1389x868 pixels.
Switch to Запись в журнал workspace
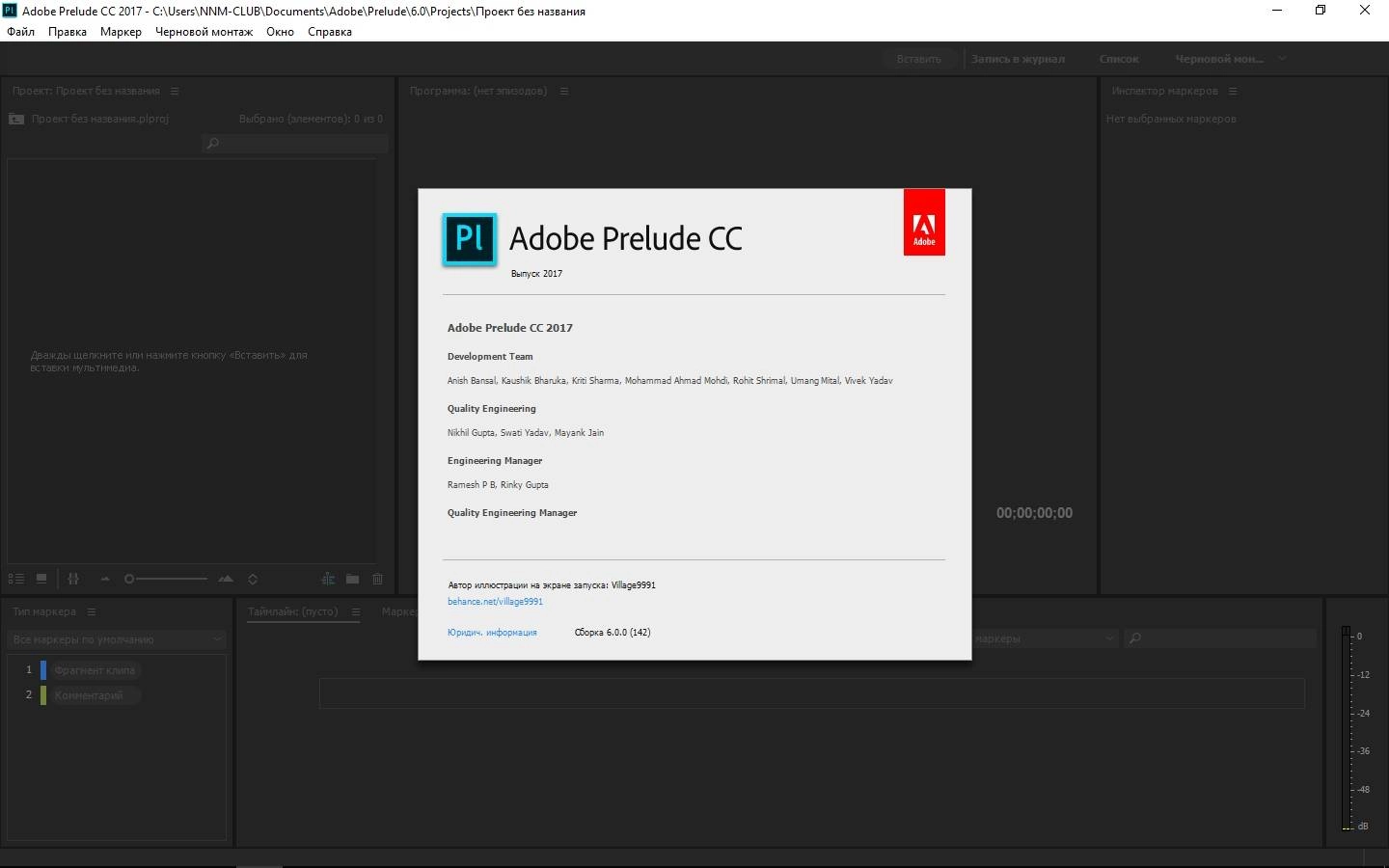pos(1018,59)
